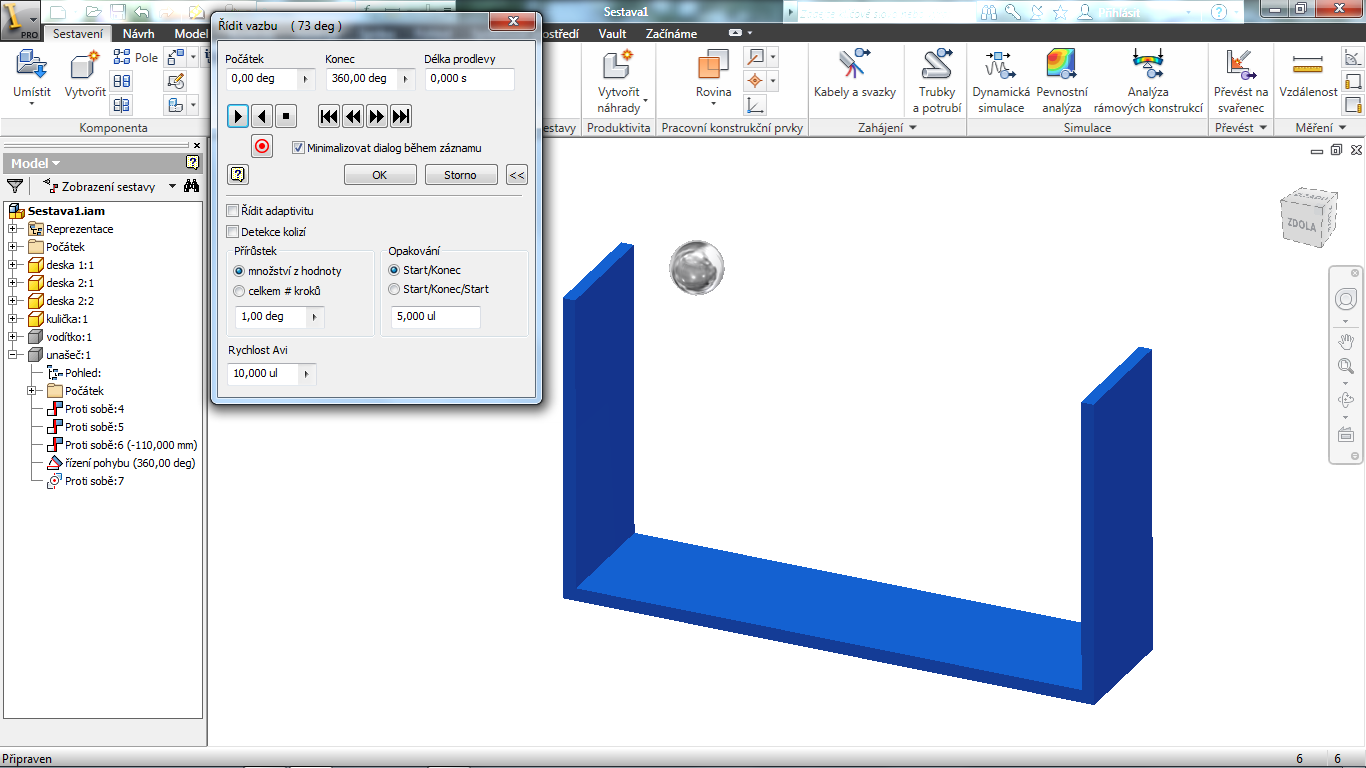This screenshot has width=1366, height=768.
Task: Expand the Reprezentace tree node
Action: point(14,229)
